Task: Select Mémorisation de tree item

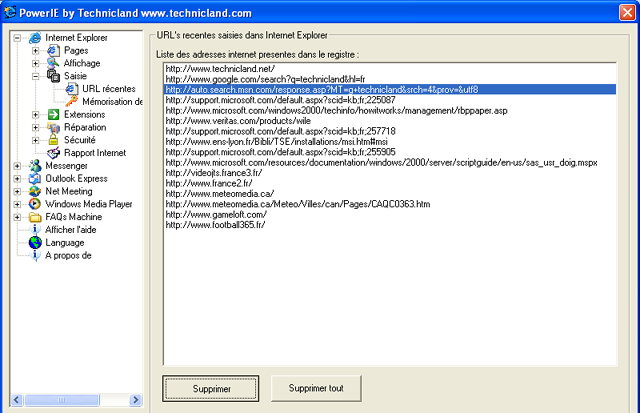Action: 112,102
